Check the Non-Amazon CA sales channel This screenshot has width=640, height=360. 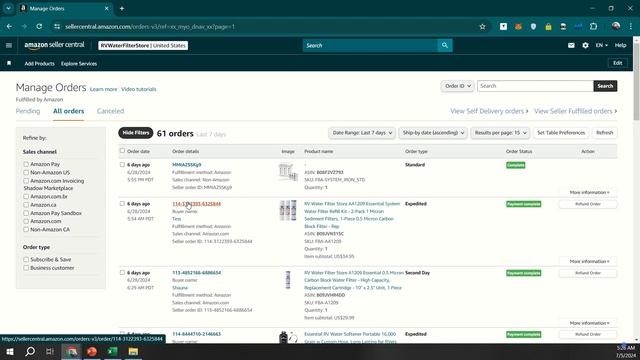tap(26, 229)
